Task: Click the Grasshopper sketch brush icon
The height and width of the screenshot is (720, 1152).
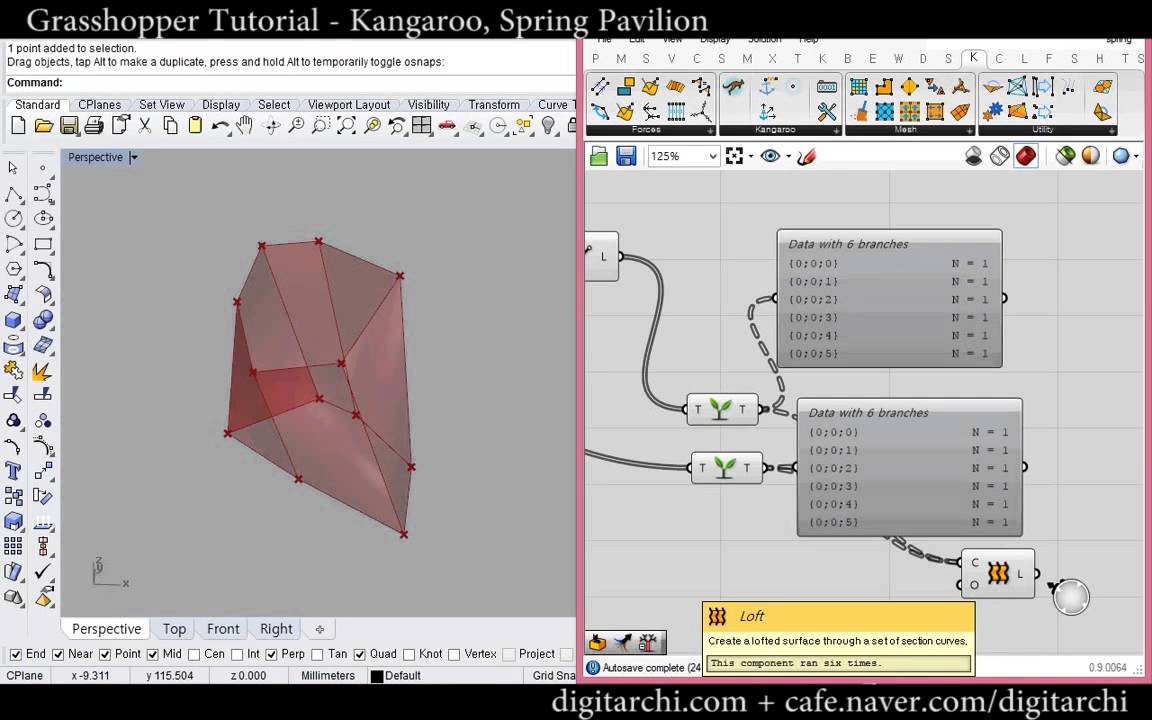Action: pyautogui.click(x=806, y=156)
